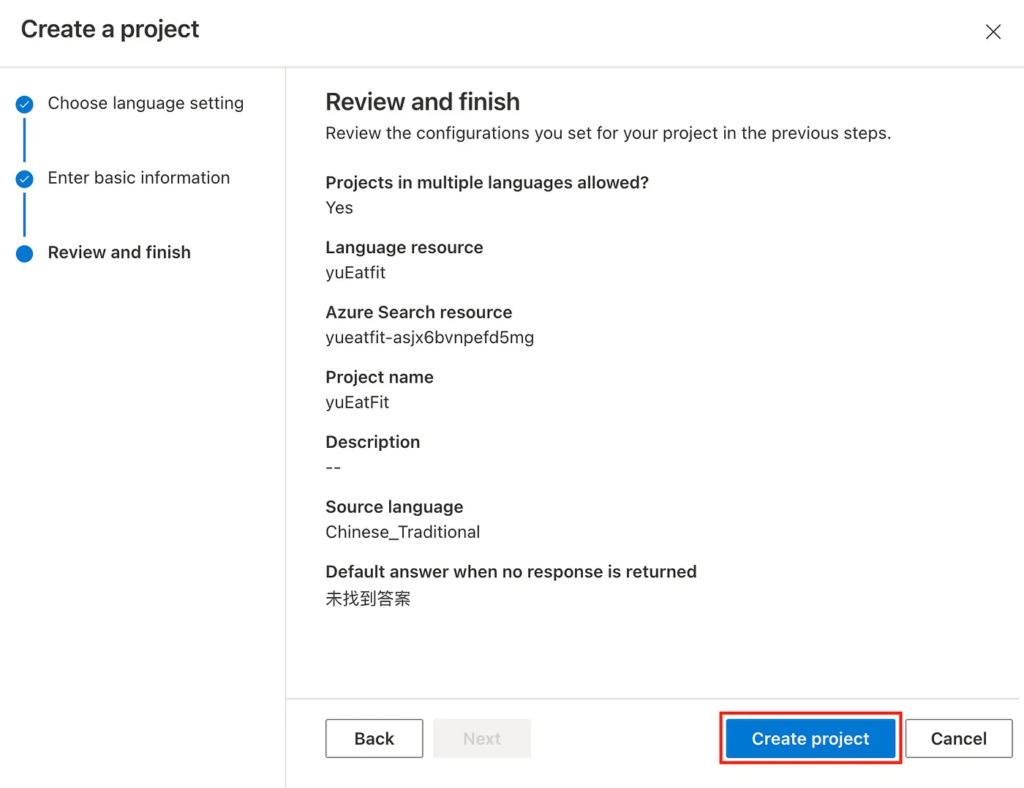Screen dimensions: 1024x788
Task: Select the Language resource value yuEatfit
Action: tap(355, 272)
